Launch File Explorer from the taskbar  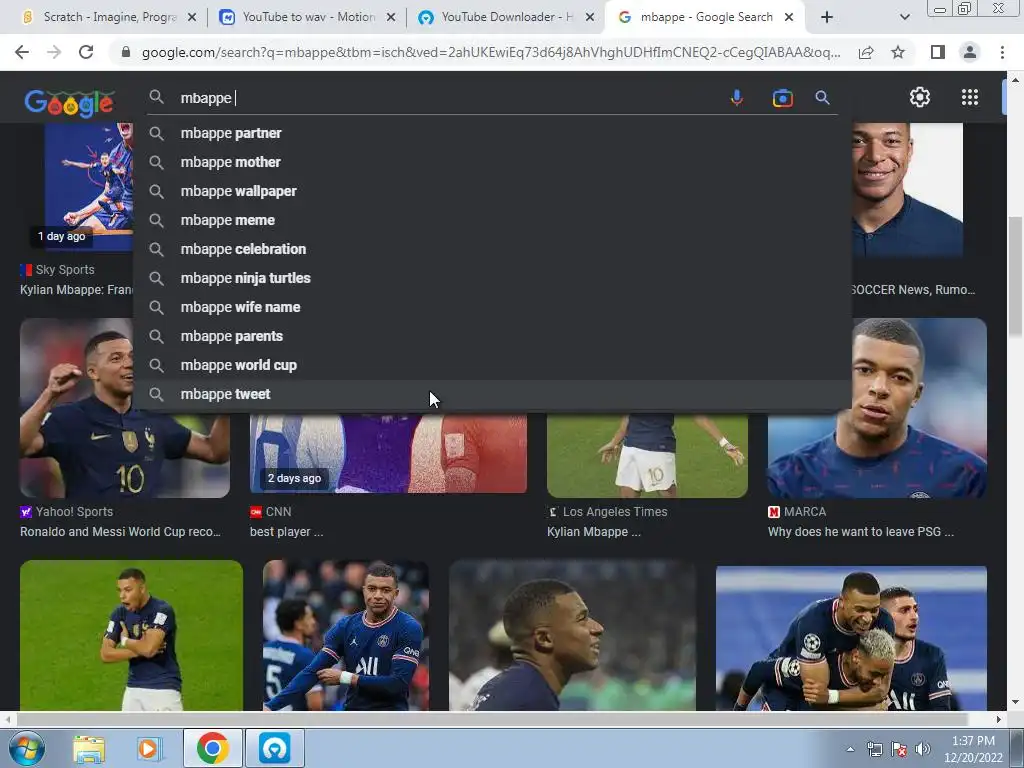coord(89,748)
